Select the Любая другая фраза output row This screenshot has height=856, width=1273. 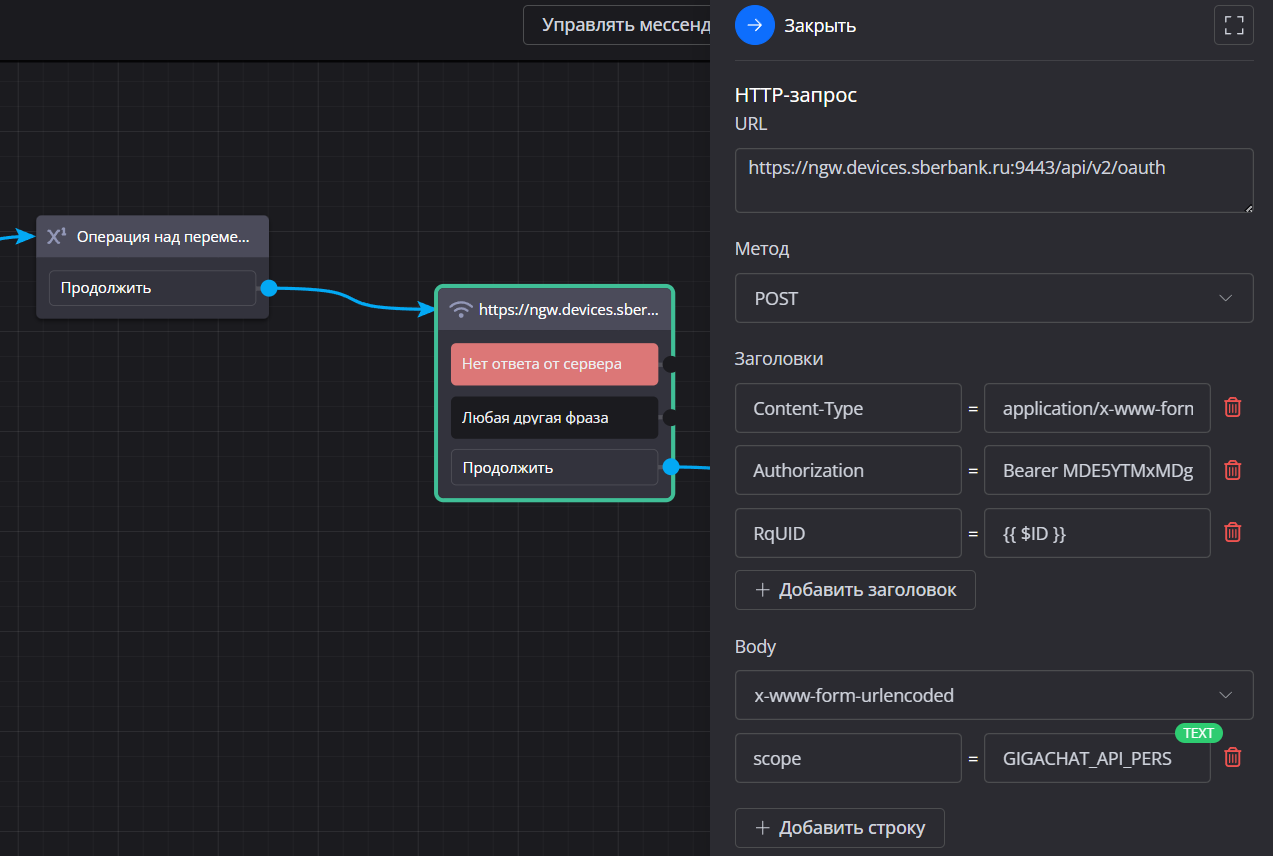coord(554,418)
